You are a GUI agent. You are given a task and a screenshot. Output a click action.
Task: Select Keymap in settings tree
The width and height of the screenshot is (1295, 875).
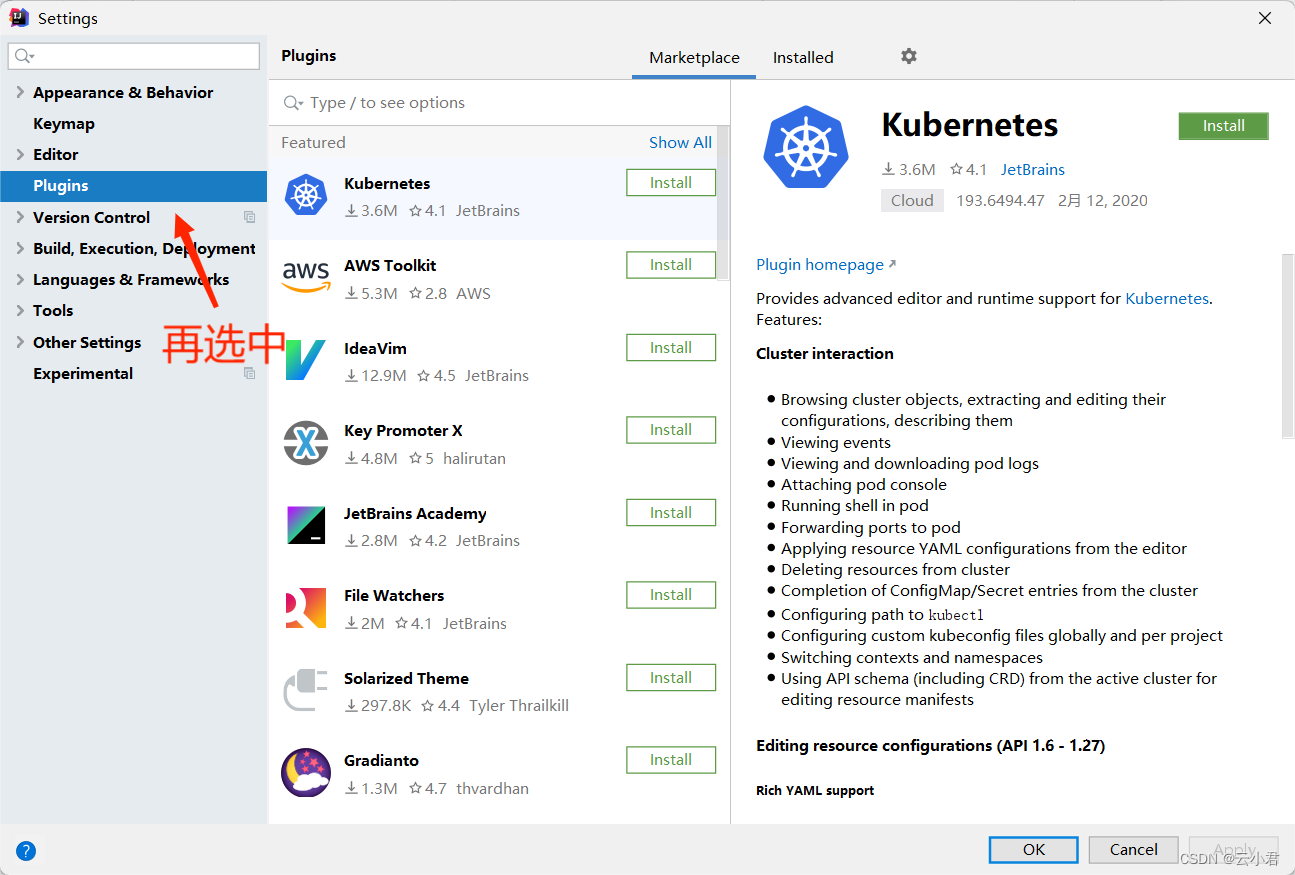[64, 124]
